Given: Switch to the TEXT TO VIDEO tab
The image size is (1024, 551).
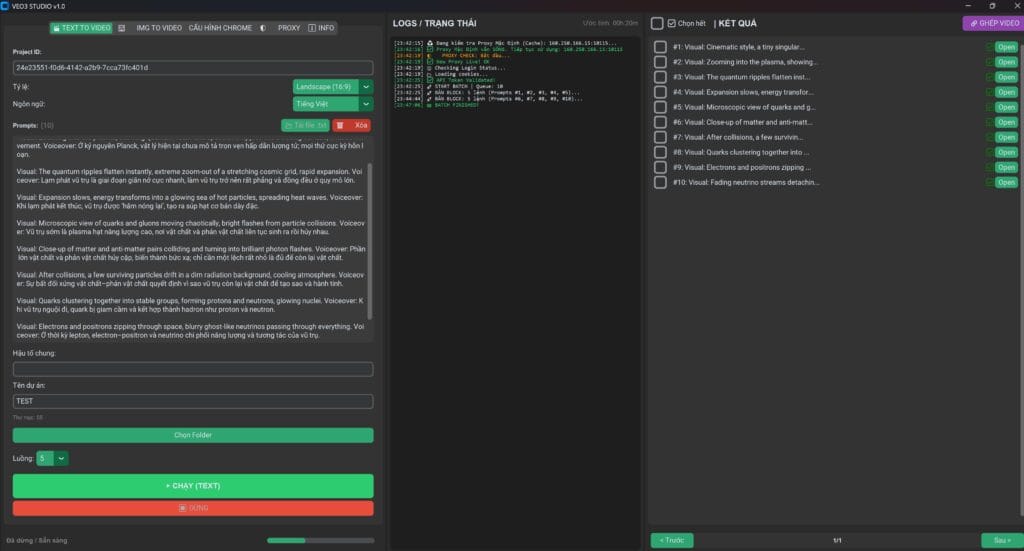Looking at the screenshot, I should pyautogui.click(x=82, y=28).
